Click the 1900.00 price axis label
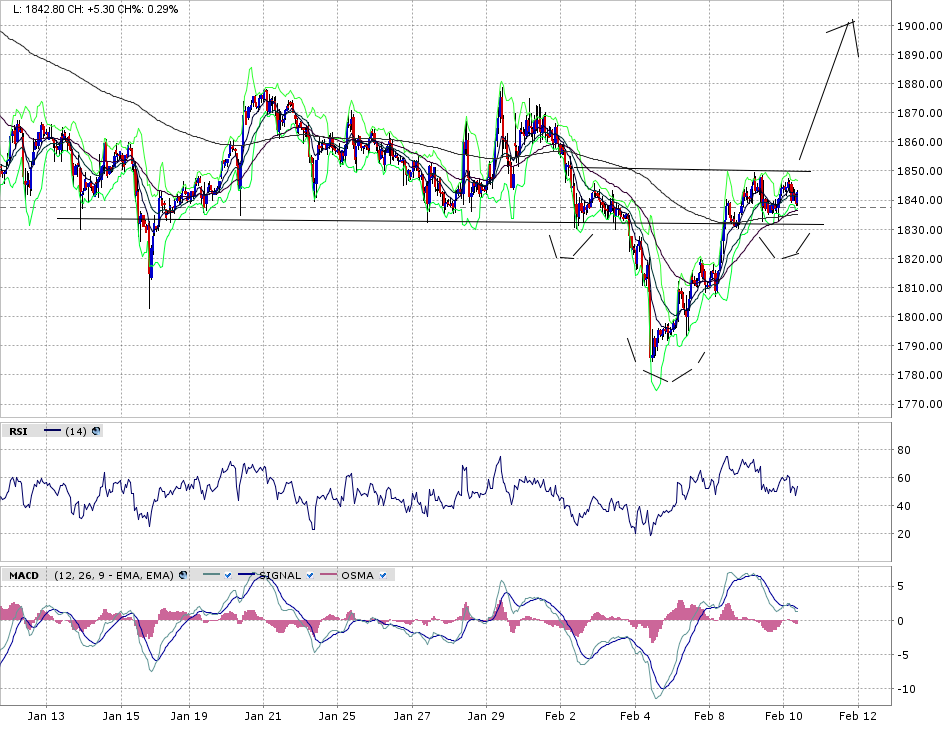The image size is (951, 730). pos(918,26)
